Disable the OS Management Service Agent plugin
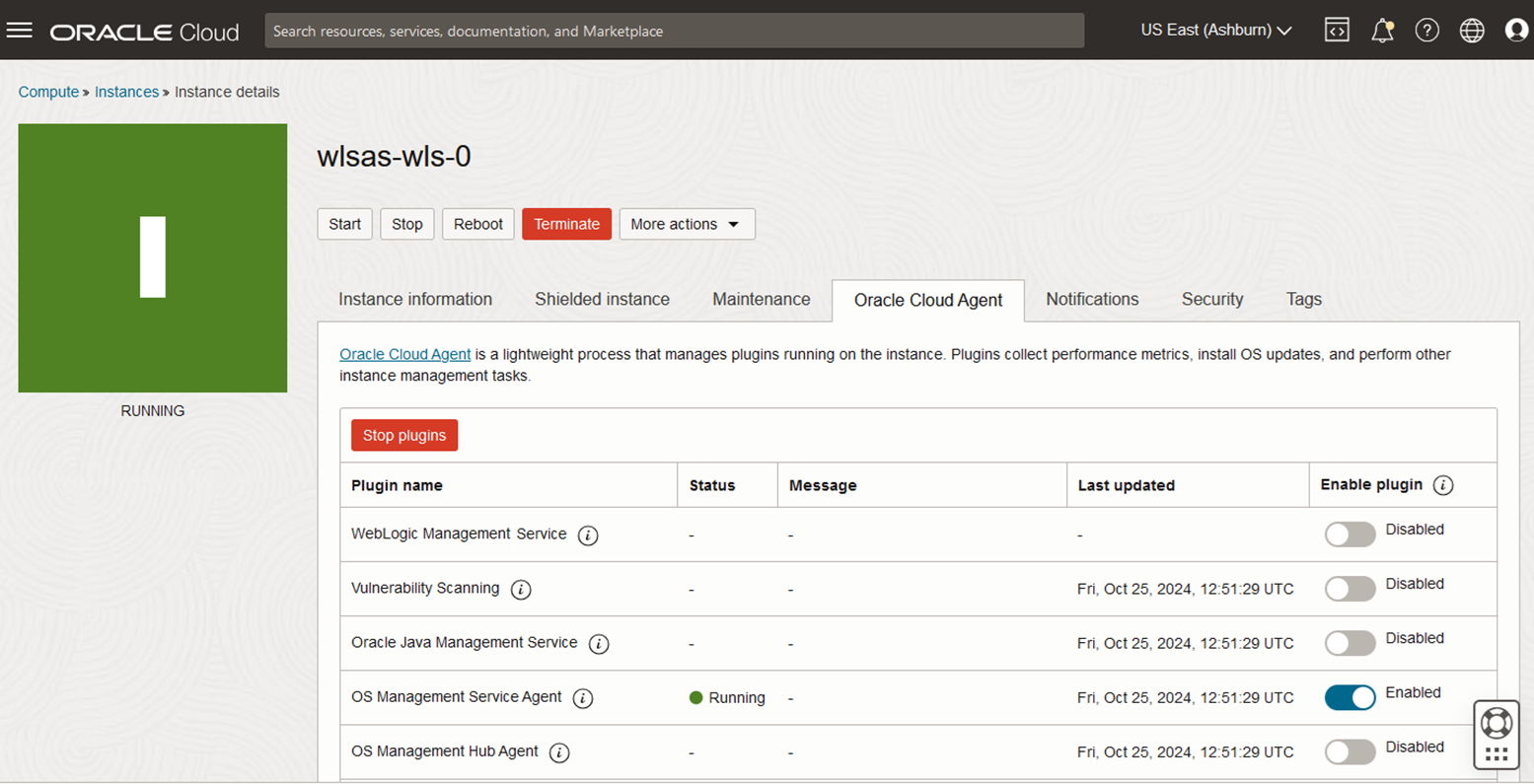The width and height of the screenshot is (1534, 784). 1350,697
